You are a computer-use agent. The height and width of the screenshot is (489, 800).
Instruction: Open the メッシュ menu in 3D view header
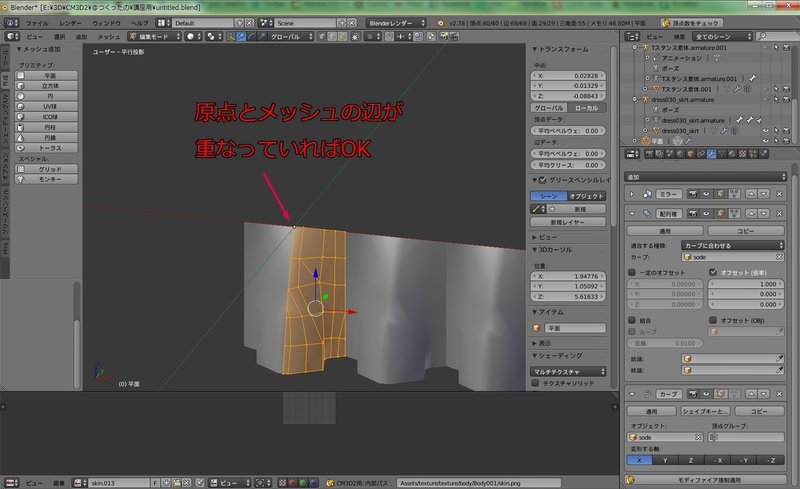click(x=108, y=37)
